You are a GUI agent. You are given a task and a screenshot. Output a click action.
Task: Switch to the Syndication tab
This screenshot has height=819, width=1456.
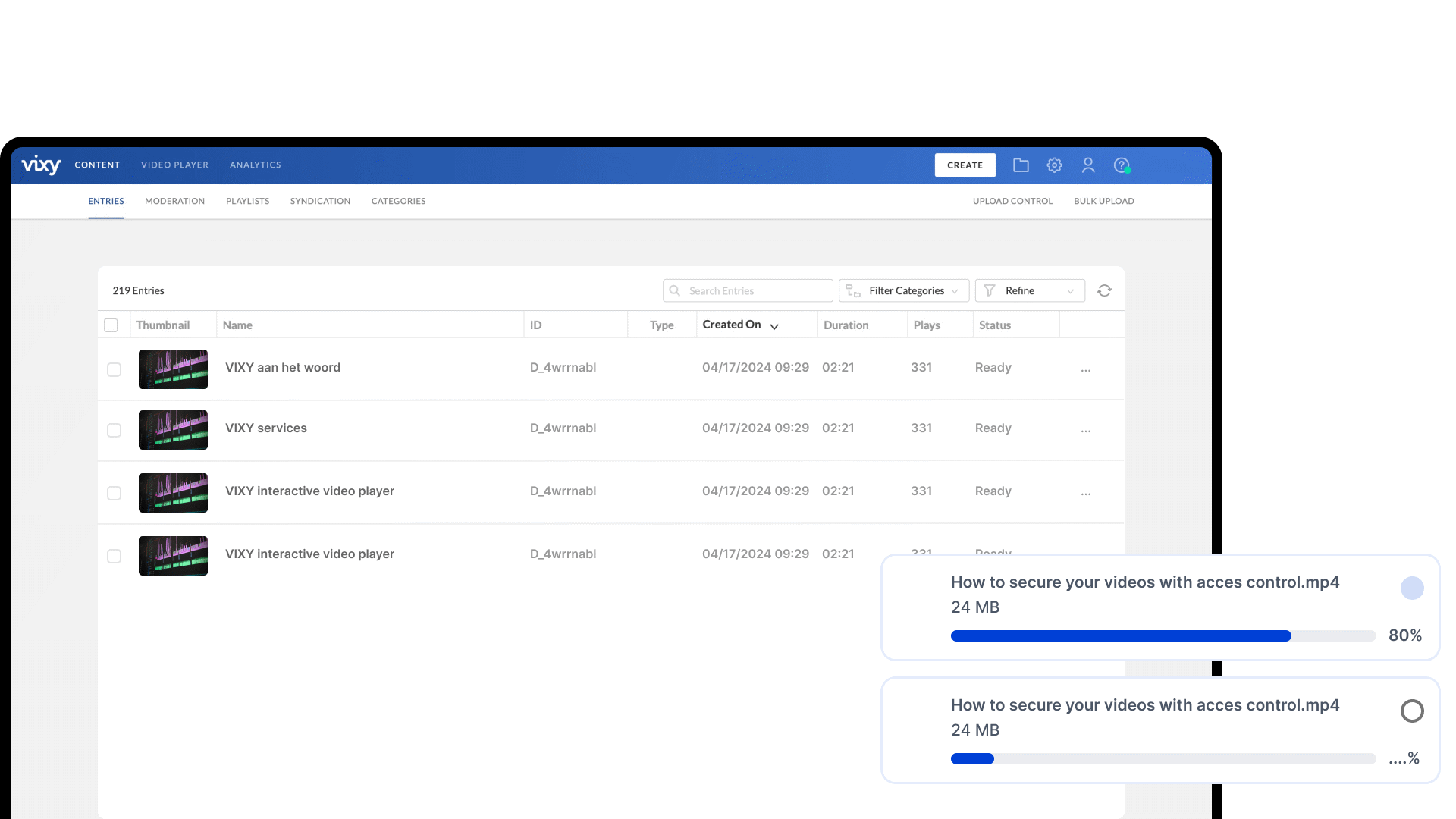(320, 201)
